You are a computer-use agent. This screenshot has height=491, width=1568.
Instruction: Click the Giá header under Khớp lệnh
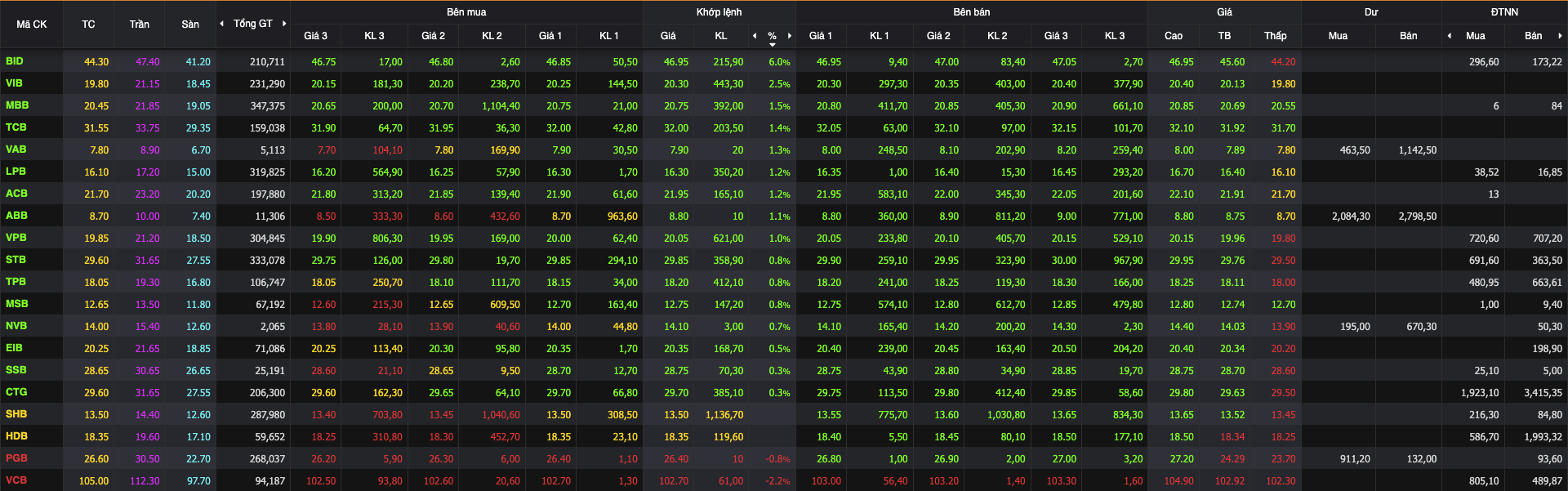(x=668, y=36)
